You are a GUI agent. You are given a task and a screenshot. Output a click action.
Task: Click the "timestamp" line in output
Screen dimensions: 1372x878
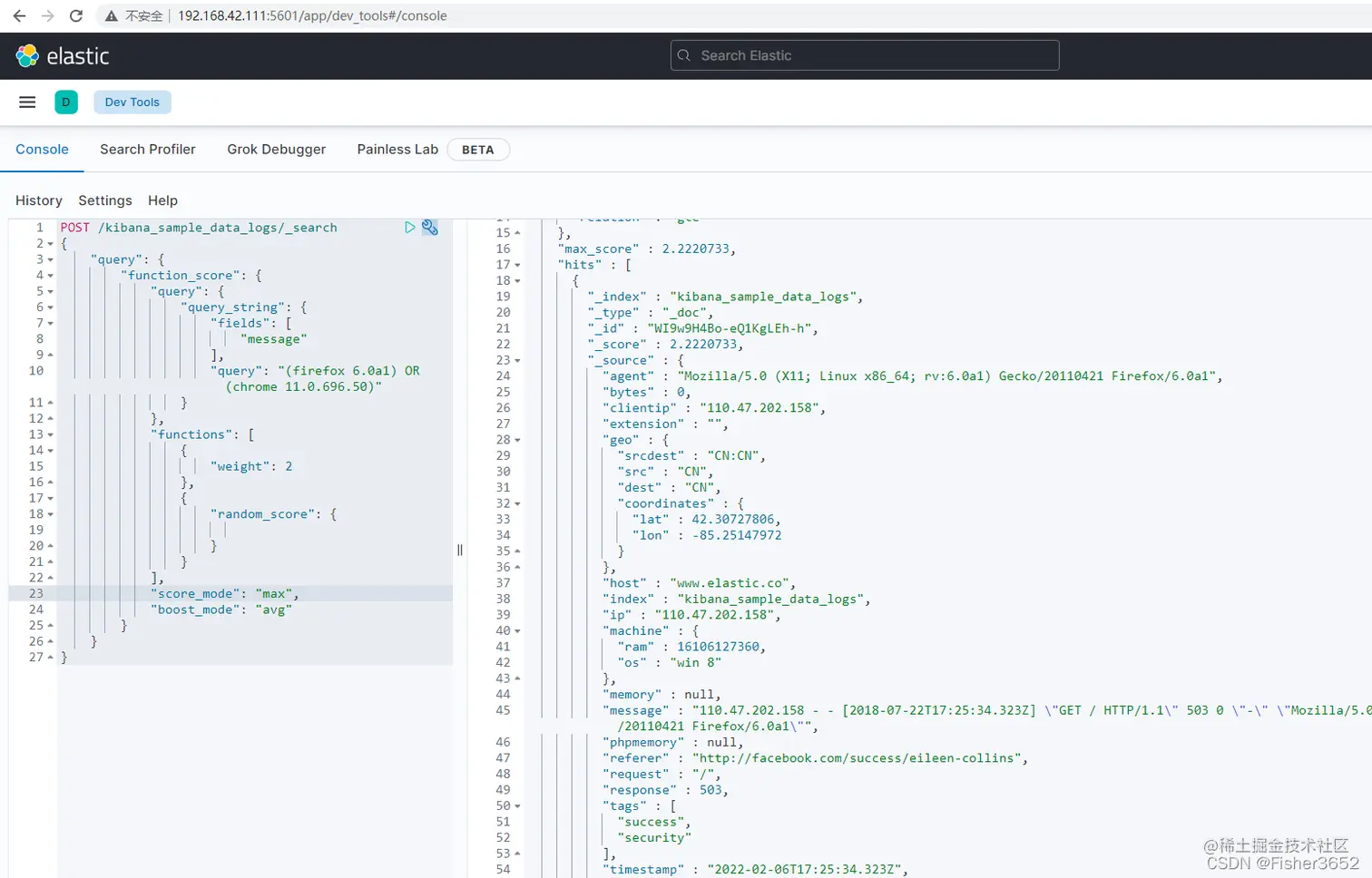pyautogui.click(x=755, y=870)
